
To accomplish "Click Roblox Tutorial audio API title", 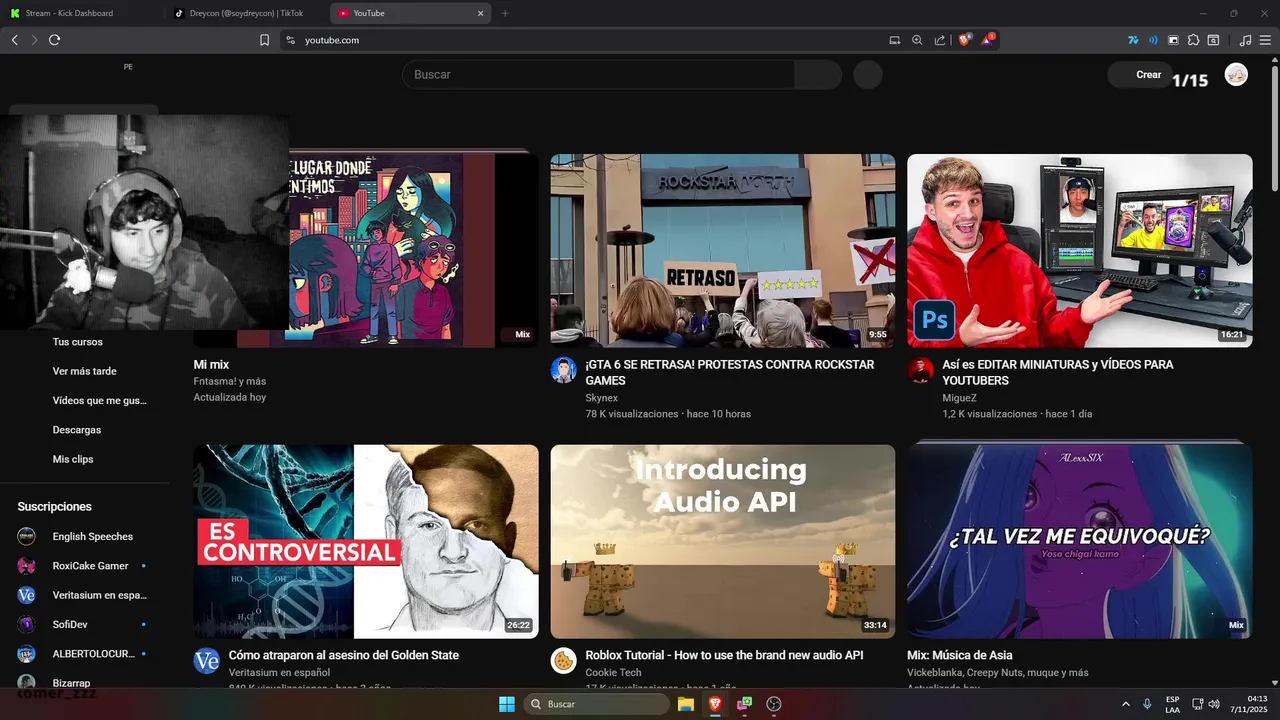I will 724,656.
